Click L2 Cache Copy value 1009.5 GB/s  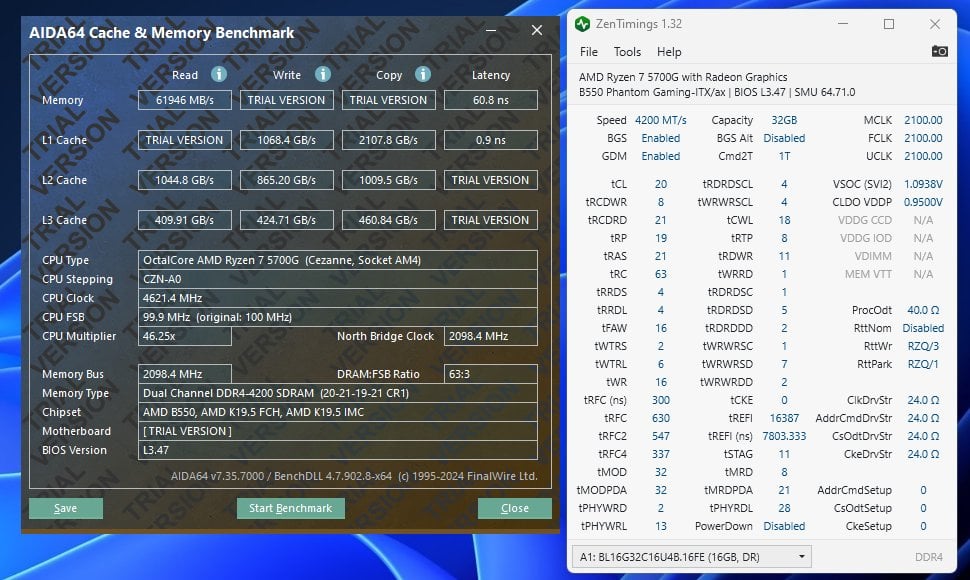tap(388, 181)
